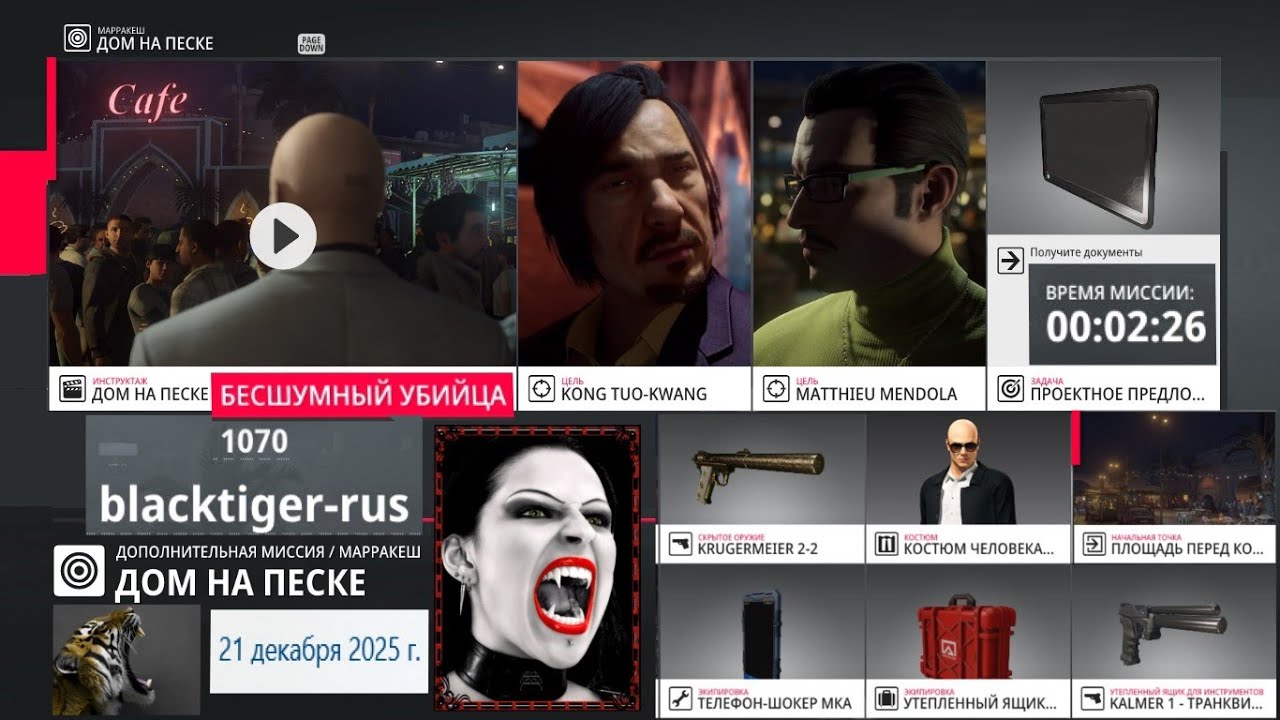Click the target crosshair icon beside Matthieu Mendola
1280x720 pixels.
coord(776,389)
